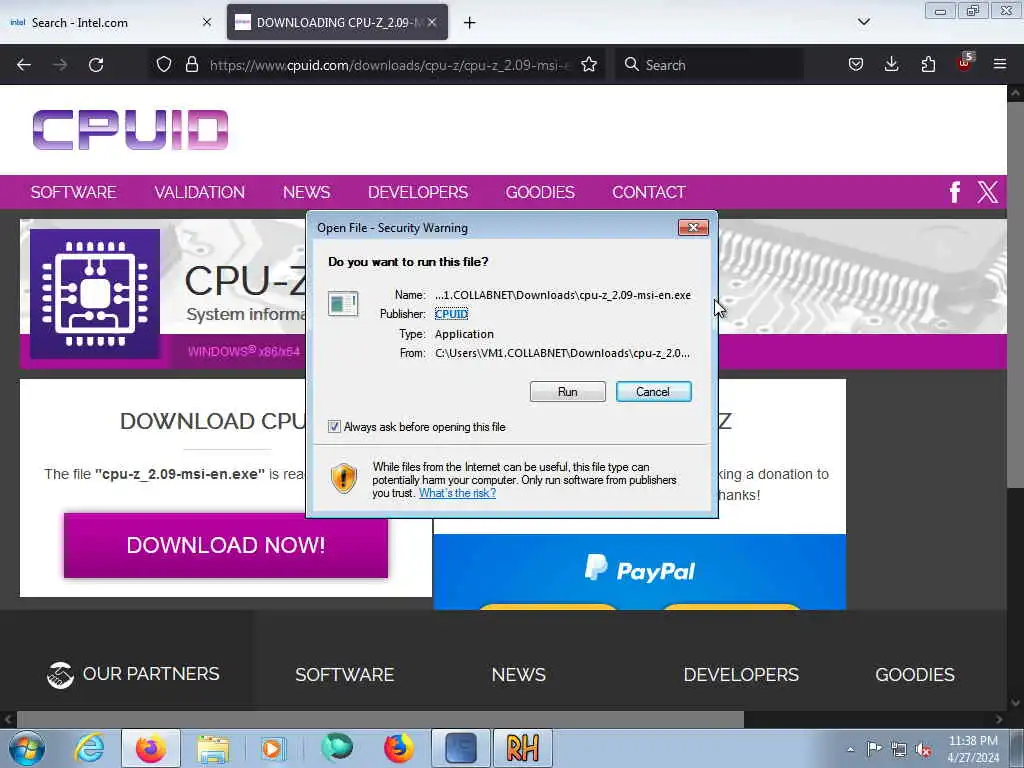Image resolution: width=1024 pixels, height=768 pixels.
Task: Open the SOFTWARE nav menu
Action: coord(73,192)
